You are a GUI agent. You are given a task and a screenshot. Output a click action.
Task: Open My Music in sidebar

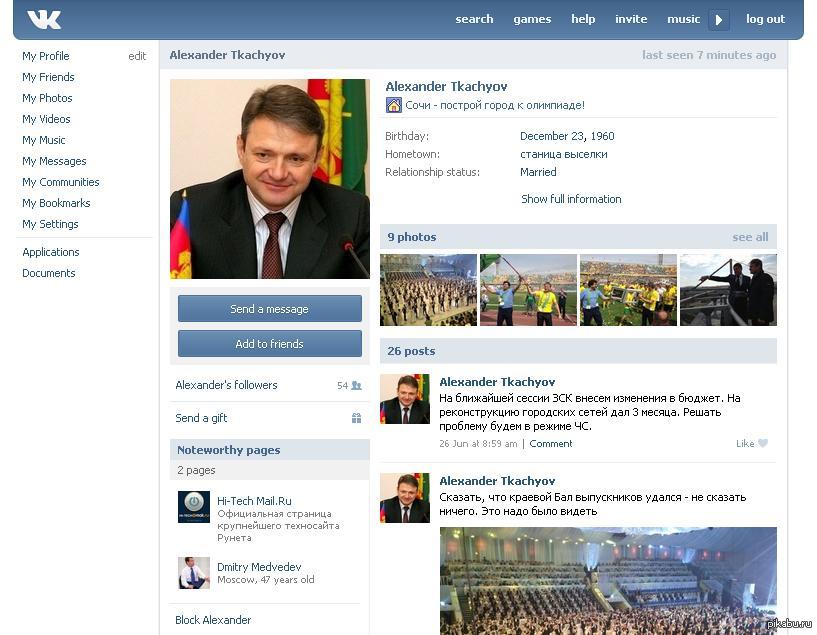click(44, 140)
